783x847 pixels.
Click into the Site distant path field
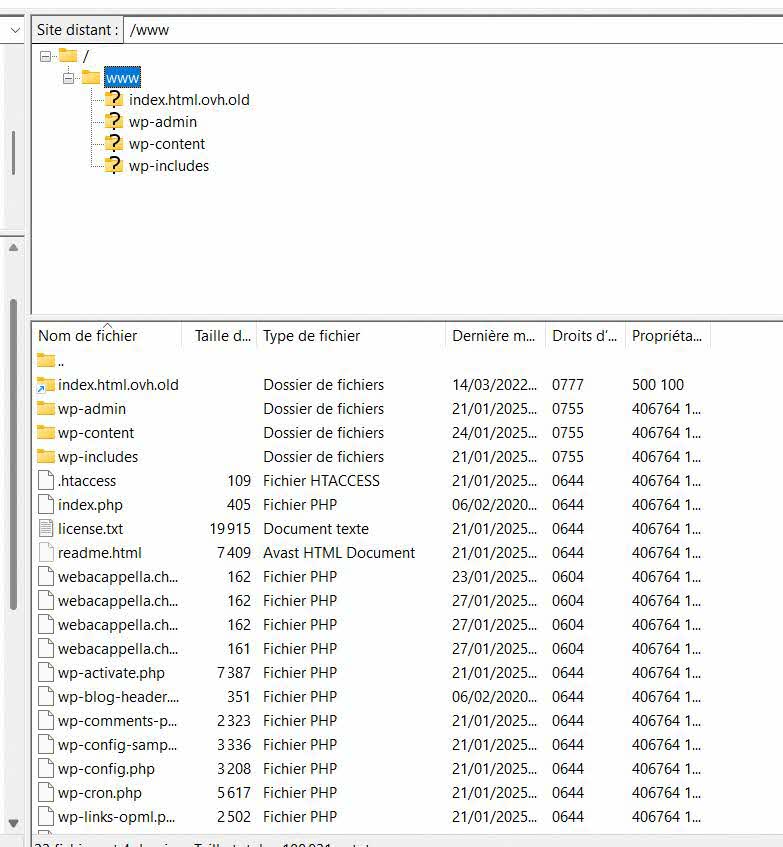[450, 30]
